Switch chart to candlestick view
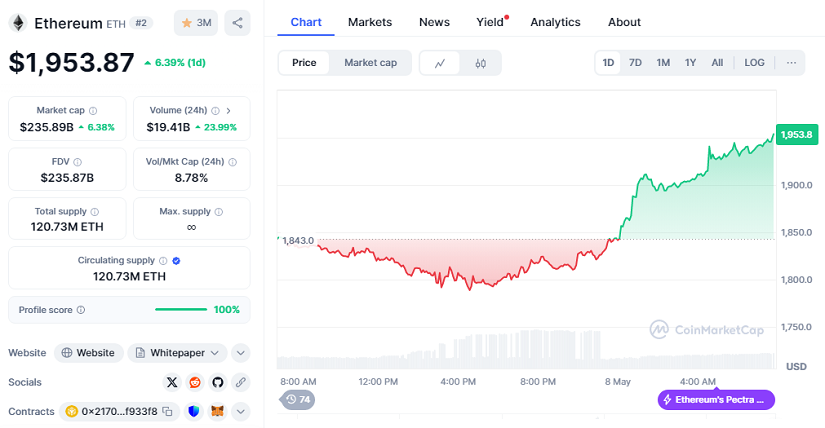 click(480, 63)
